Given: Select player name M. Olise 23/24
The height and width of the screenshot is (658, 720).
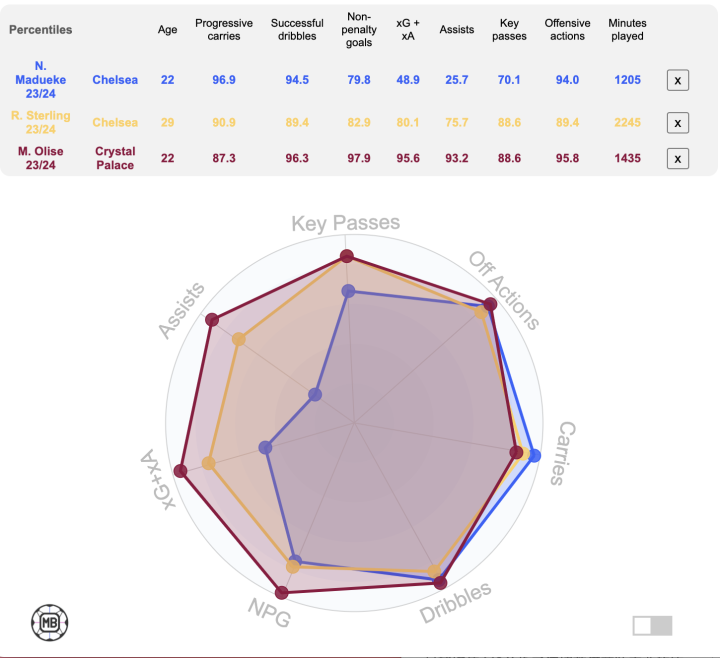Looking at the screenshot, I should [x=40, y=158].
